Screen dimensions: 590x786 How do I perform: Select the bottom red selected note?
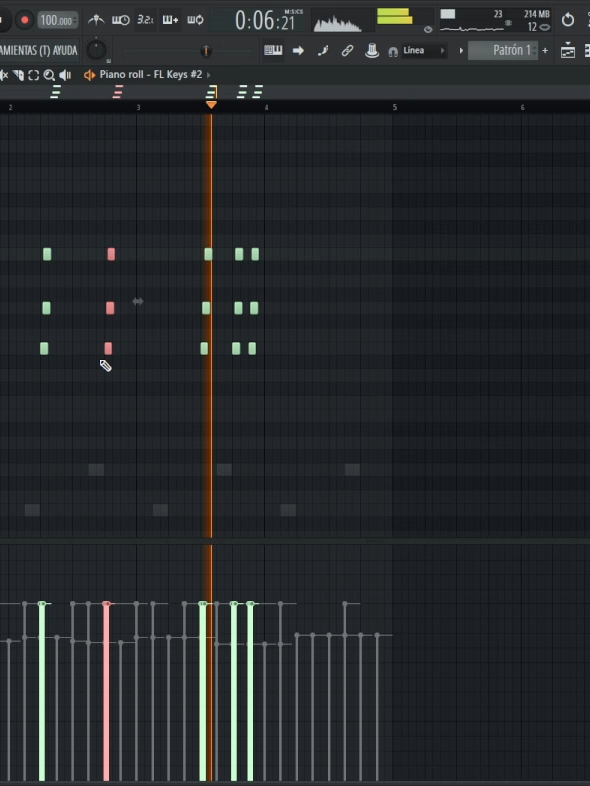108,348
